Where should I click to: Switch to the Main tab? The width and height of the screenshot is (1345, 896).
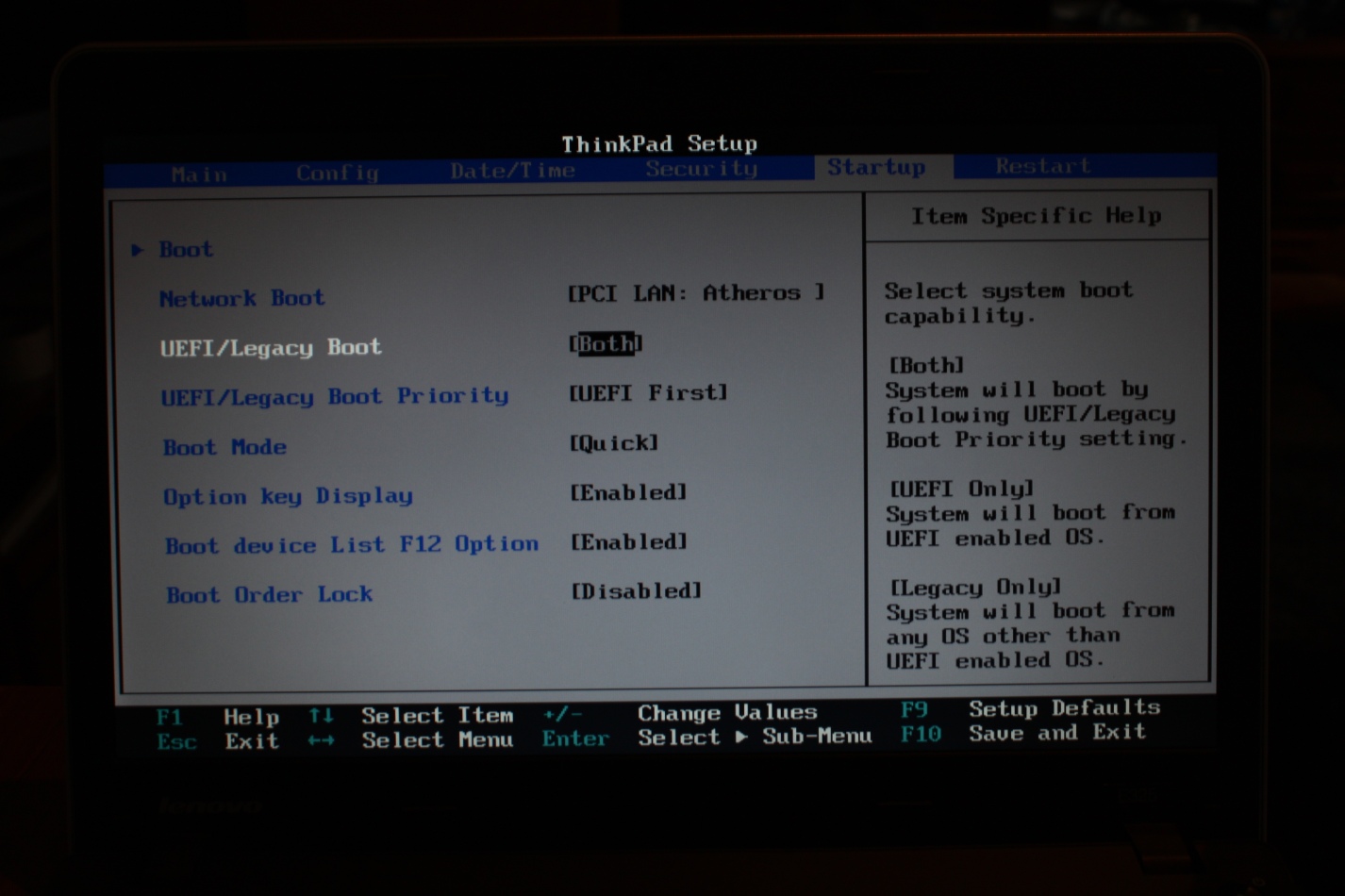(x=199, y=174)
